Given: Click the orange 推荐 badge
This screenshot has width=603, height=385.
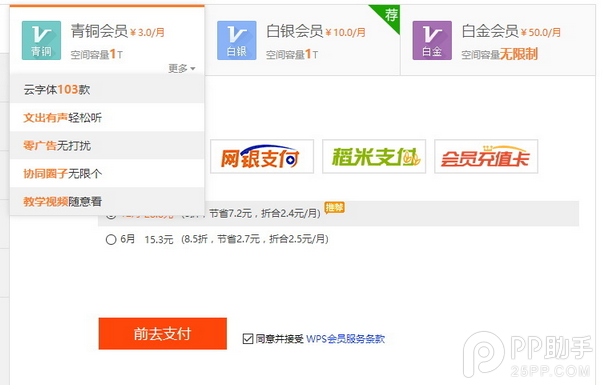Looking at the screenshot, I should [x=335, y=208].
